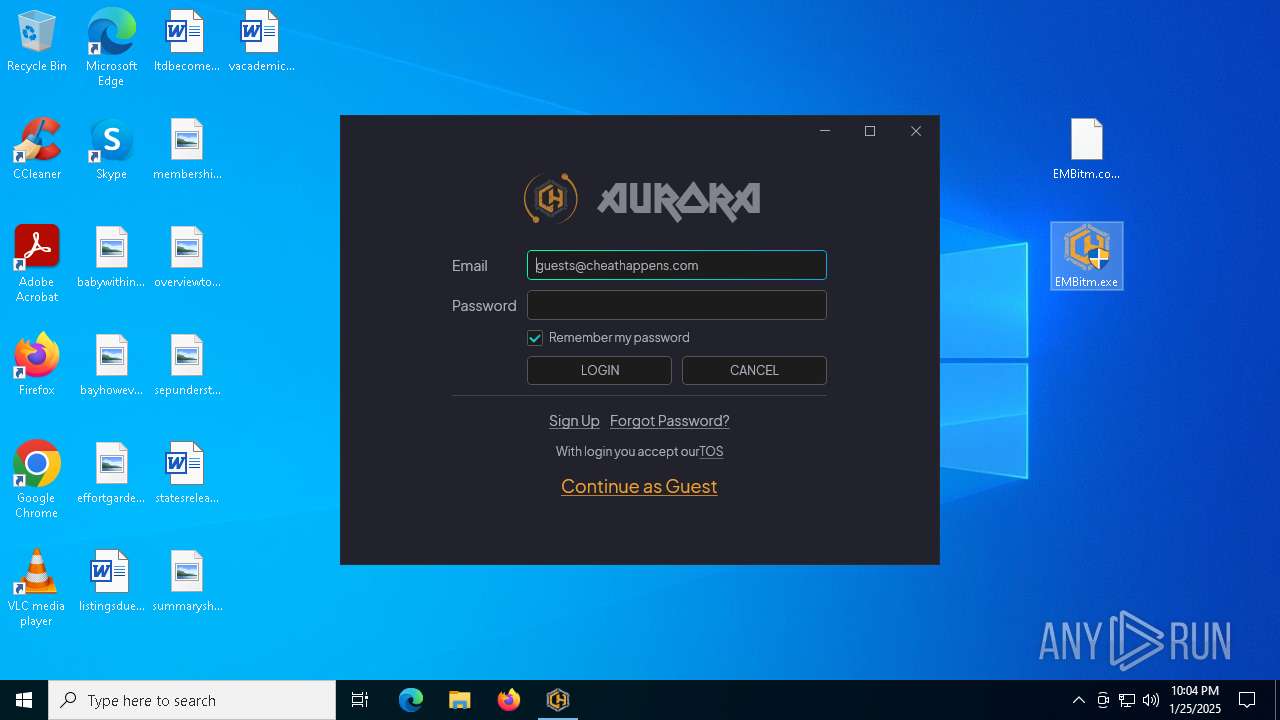Minimize the Aurora login window
This screenshot has height=720, width=1280.
[x=825, y=131]
